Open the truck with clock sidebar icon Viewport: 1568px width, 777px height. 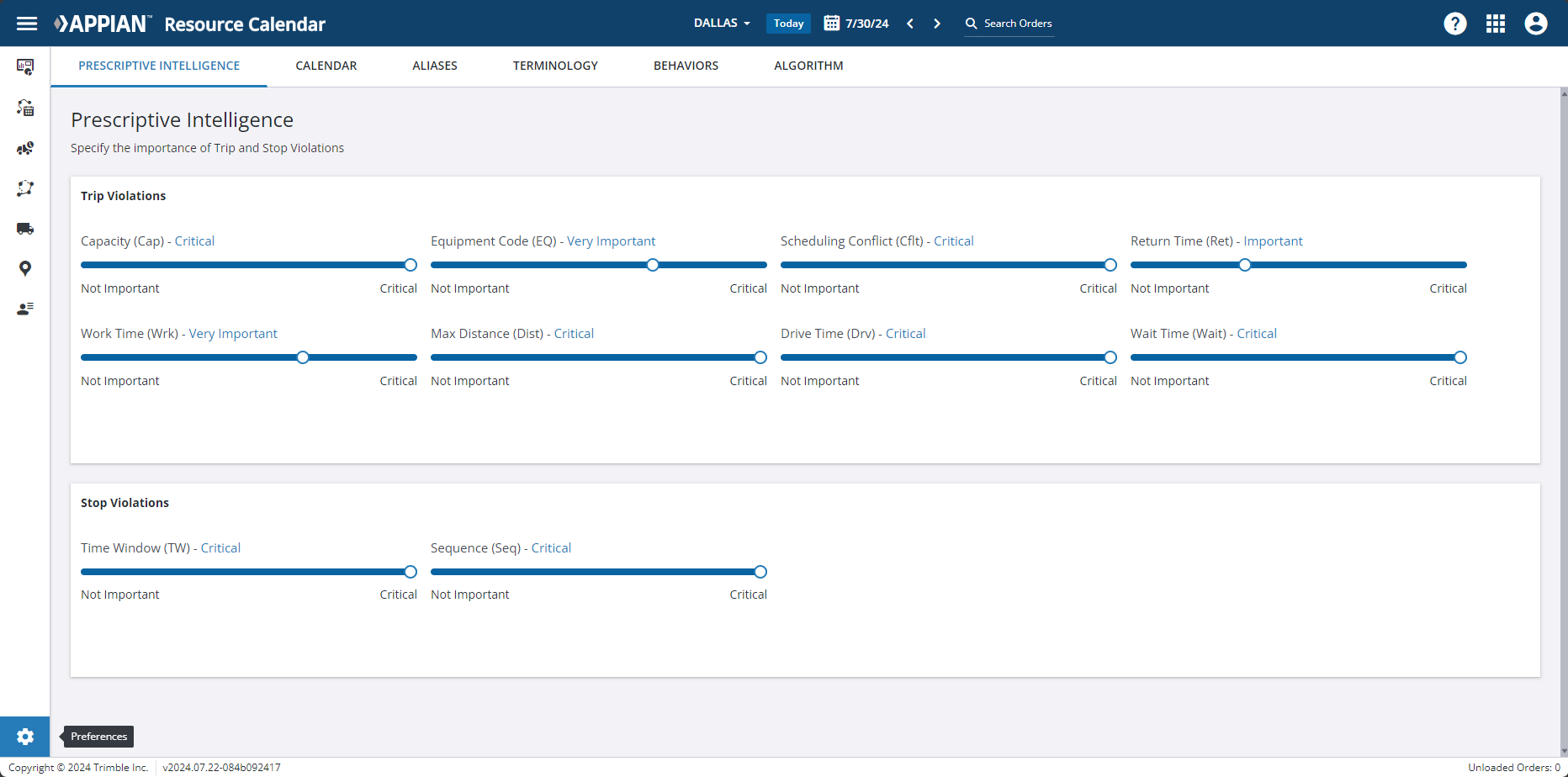(25, 148)
